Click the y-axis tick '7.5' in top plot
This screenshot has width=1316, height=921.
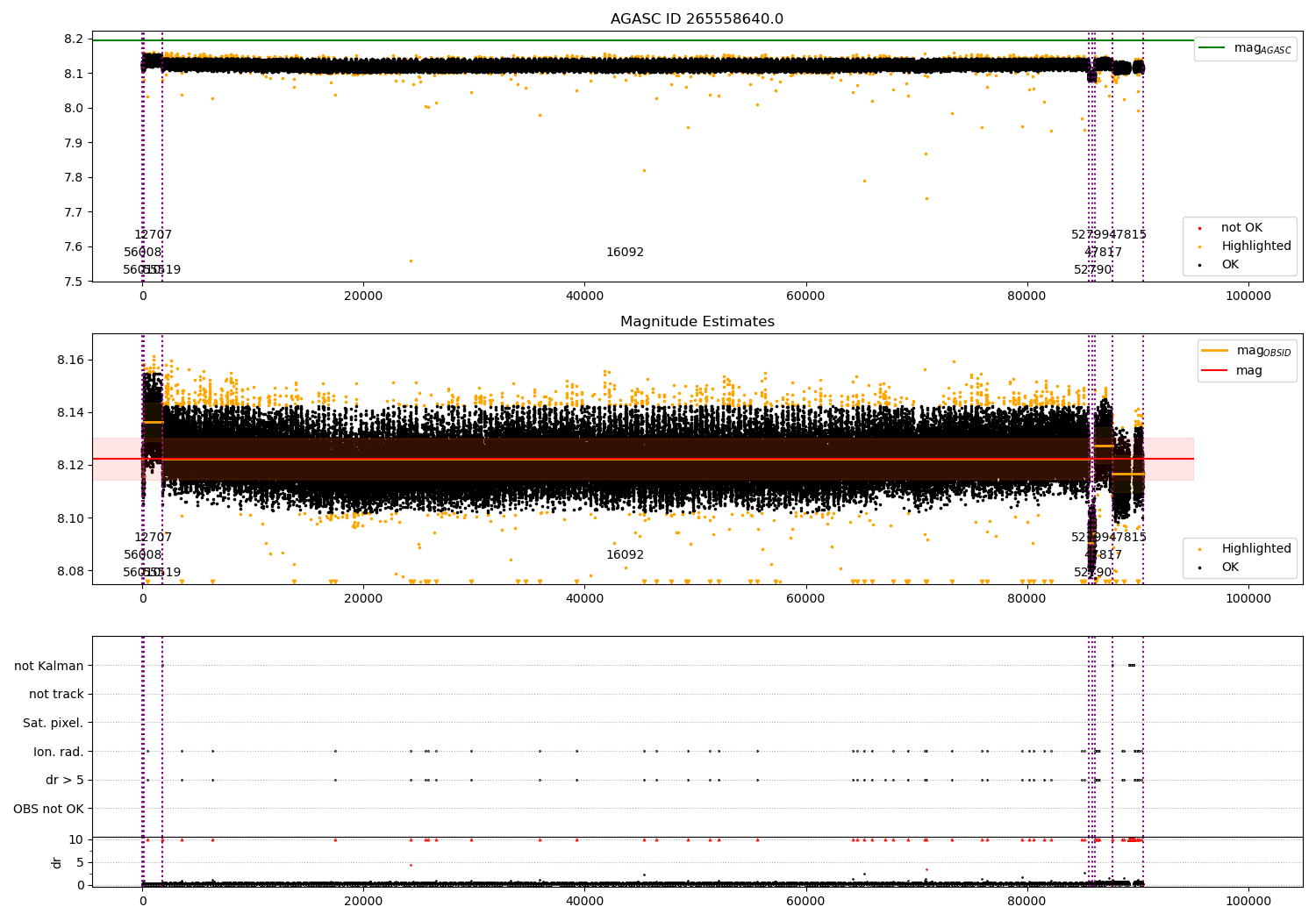click(74, 282)
